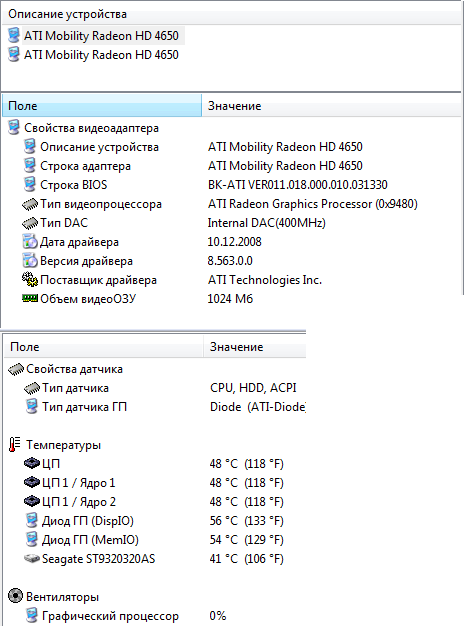Select the ЦП 1 / Ядро 1 row label
The width and height of the screenshot is (464, 626).
79,483
